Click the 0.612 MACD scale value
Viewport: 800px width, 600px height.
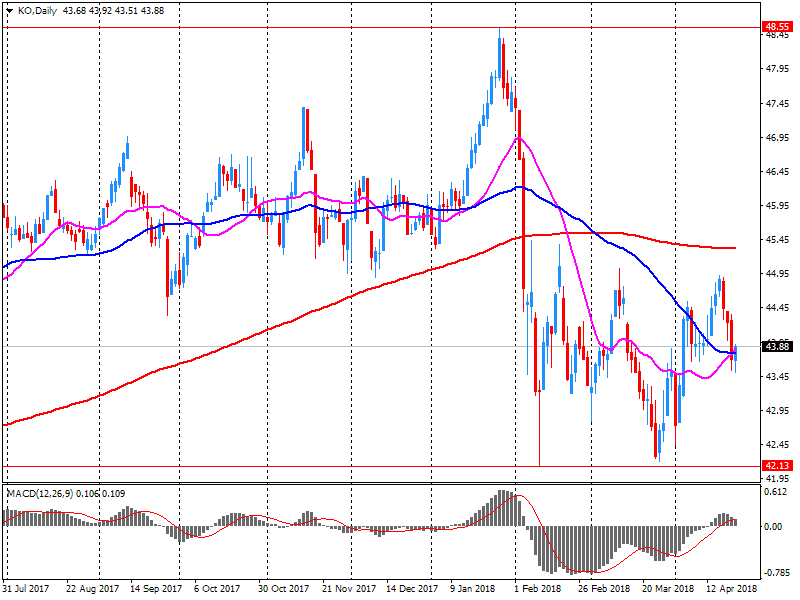click(776, 492)
